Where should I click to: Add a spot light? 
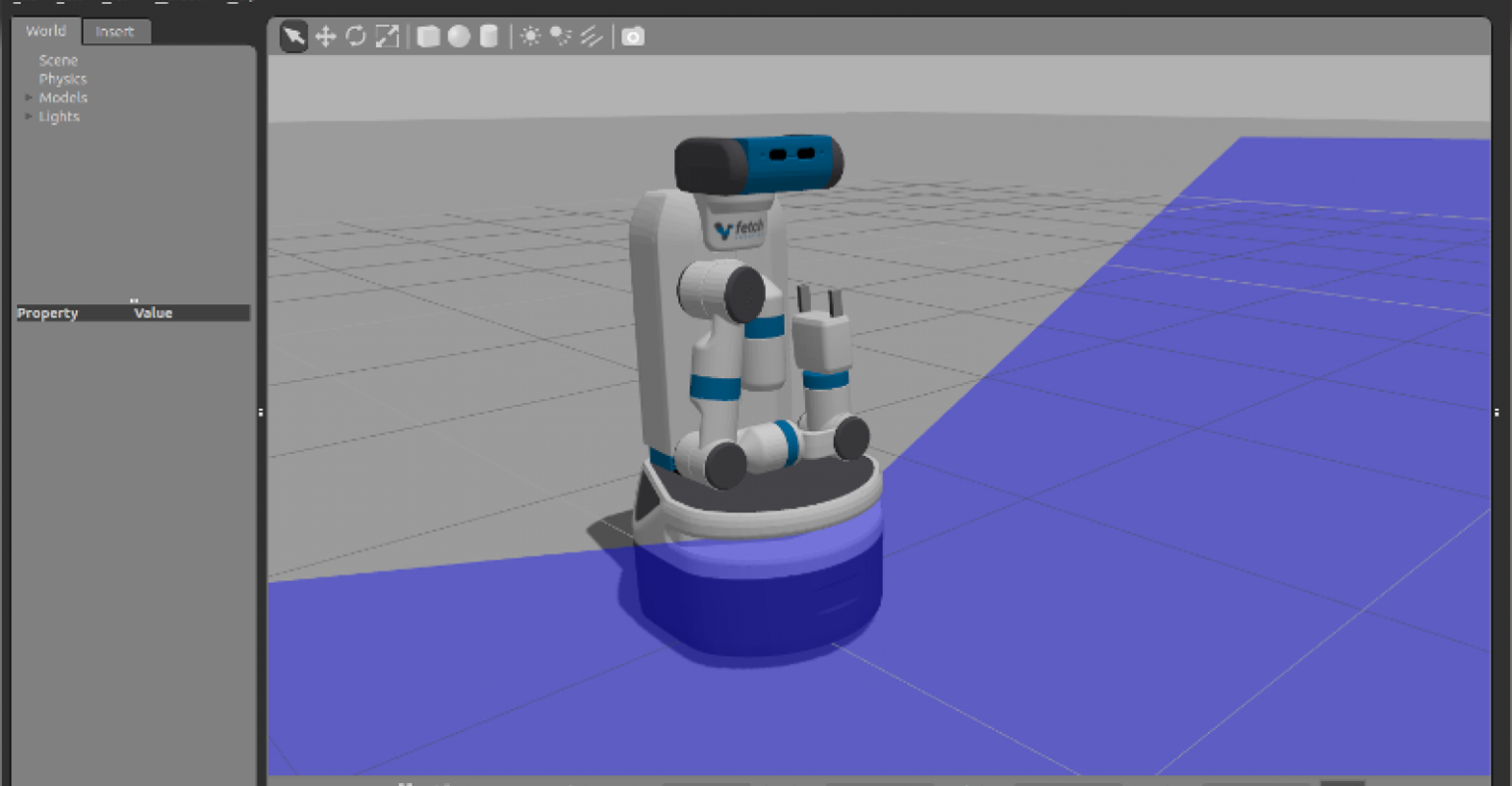pyautogui.click(x=560, y=36)
